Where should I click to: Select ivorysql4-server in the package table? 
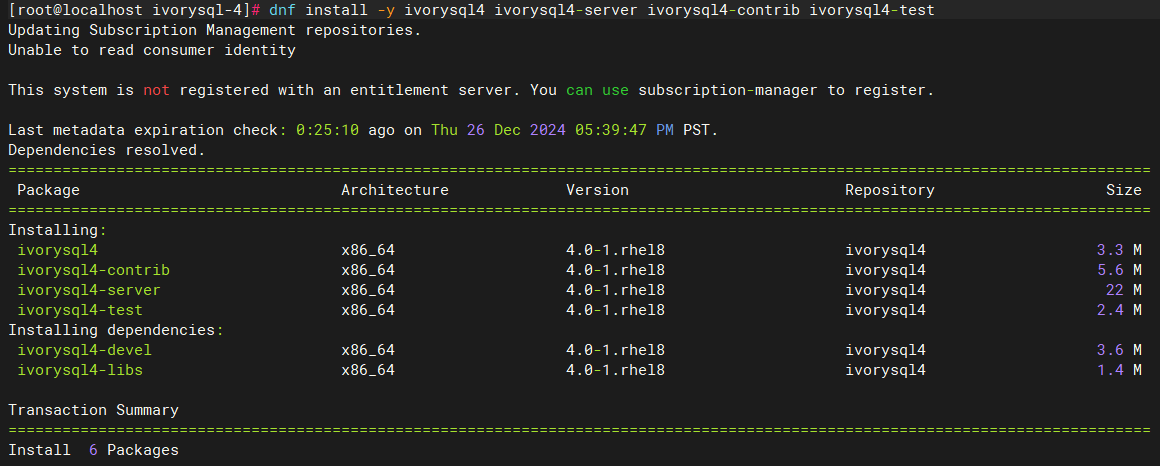tap(89, 290)
